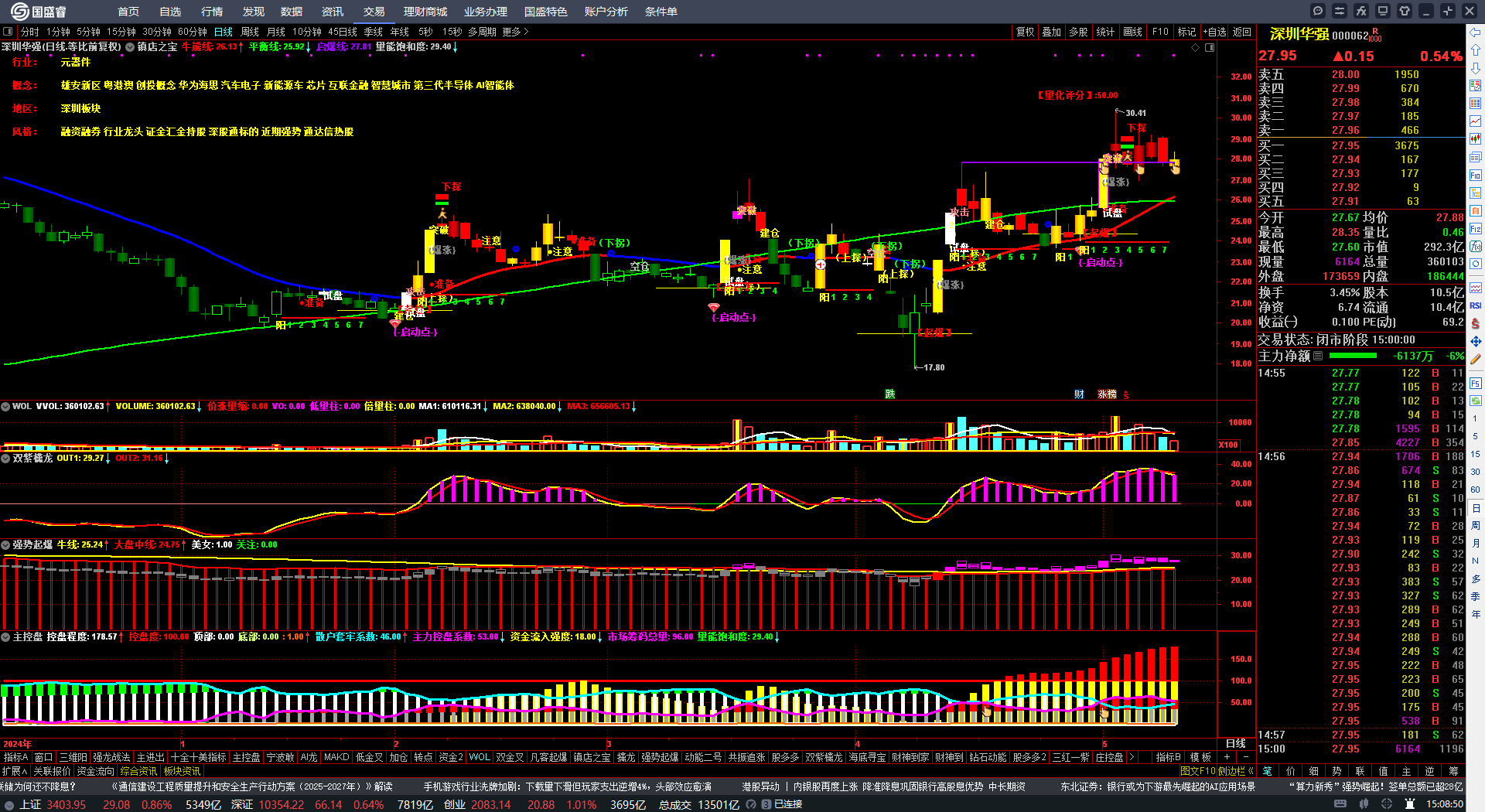Screen dimensions: 1485x812
Task: Open the settings sliders icon in title bar
Action: (x=1340, y=11)
